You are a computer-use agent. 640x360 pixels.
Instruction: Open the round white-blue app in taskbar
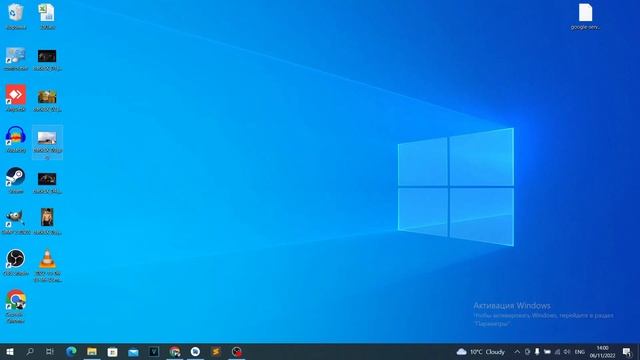coord(195,351)
